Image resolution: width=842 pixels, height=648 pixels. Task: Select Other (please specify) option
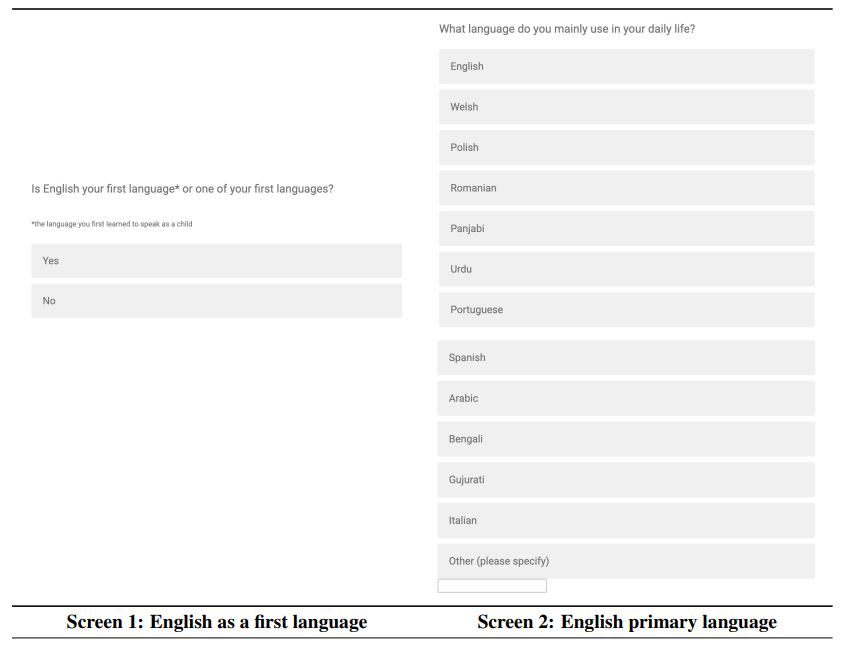pyautogui.click(x=626, y=561)
